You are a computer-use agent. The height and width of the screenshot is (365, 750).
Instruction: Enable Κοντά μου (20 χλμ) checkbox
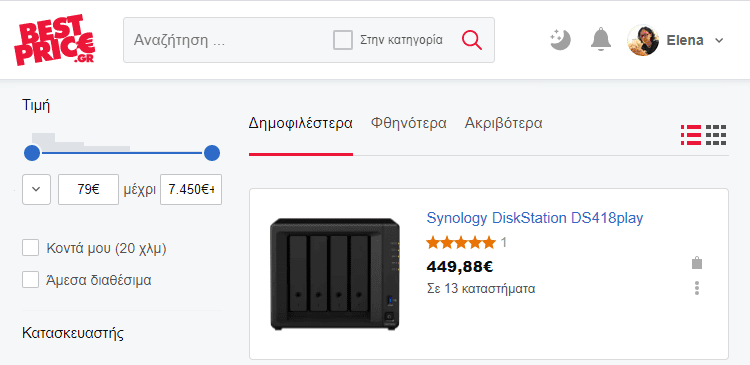pyautogui.click(x=31, y=248)
